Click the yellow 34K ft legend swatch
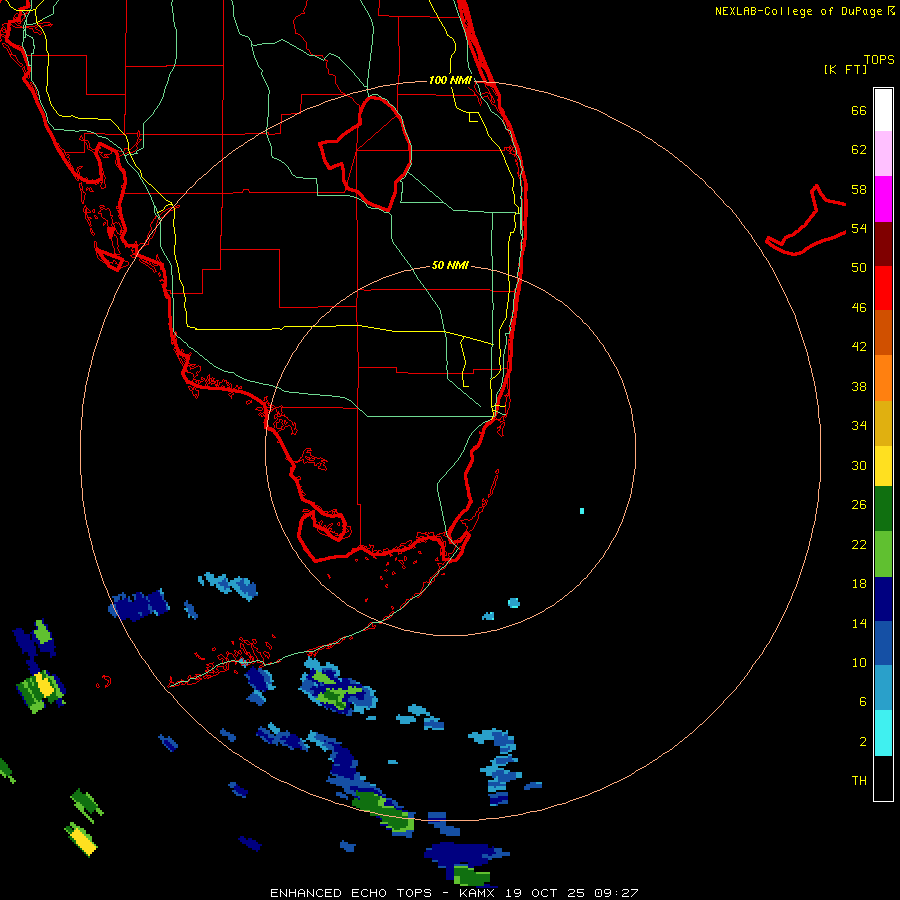This screenshot has height=900, width=900. click(x=883, y=466)
